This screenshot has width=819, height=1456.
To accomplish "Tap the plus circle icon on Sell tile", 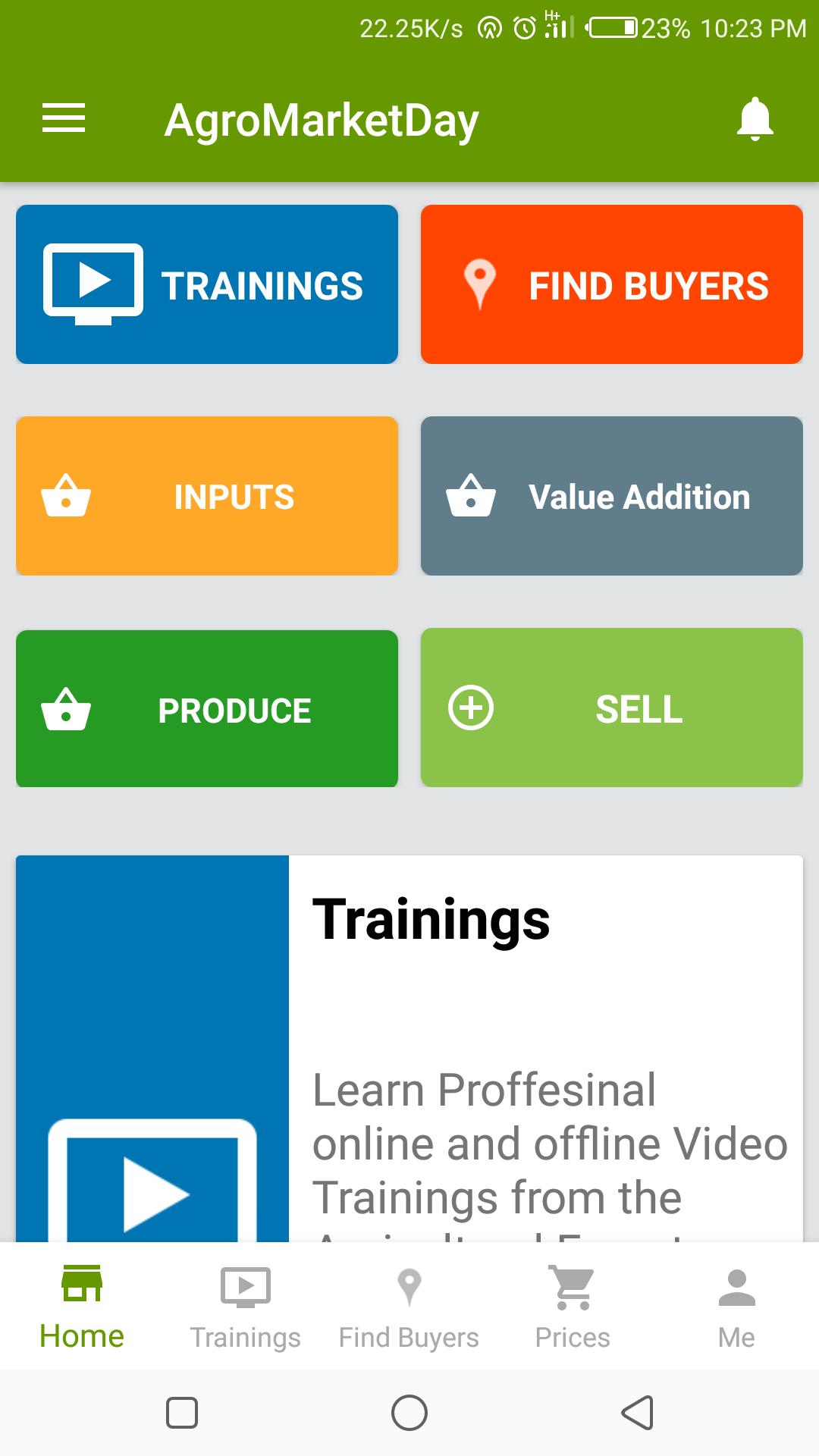I will pos(471,708).
